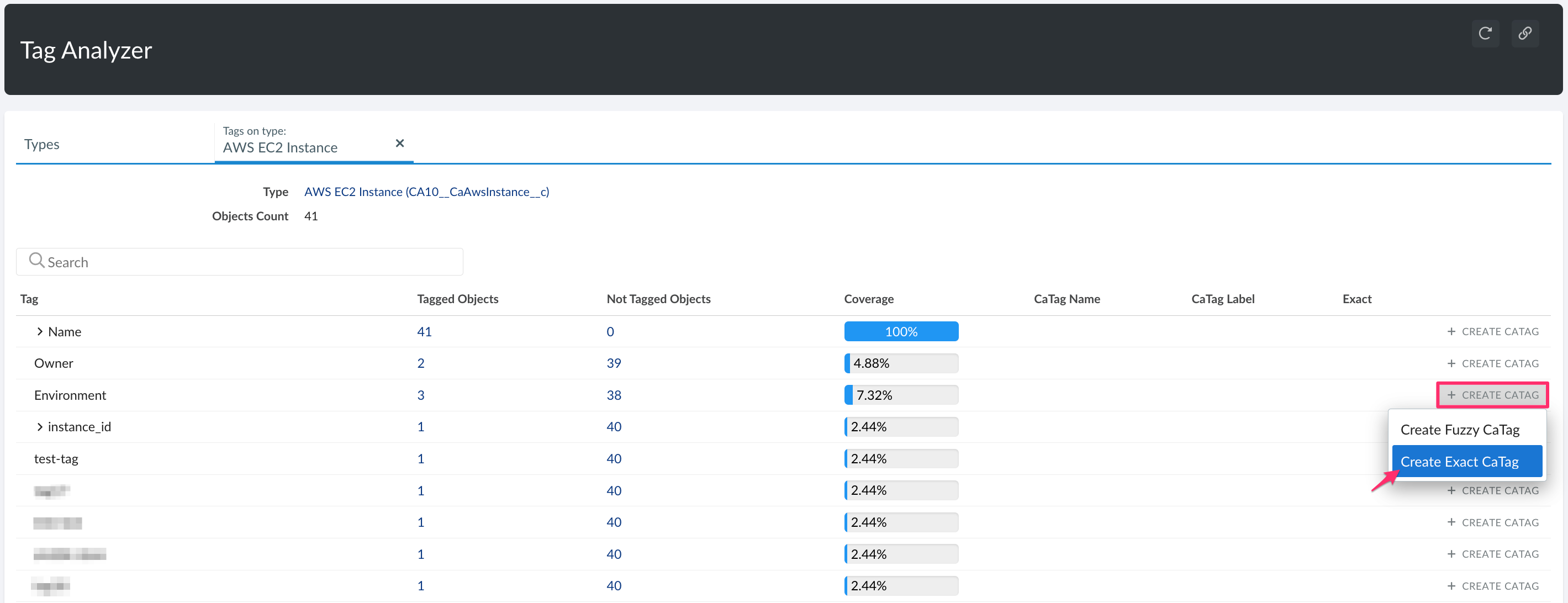Click the copy link icon in header
This screenshot has width=1568, height=603.
pyautogui.click(x=1524, y=34)
